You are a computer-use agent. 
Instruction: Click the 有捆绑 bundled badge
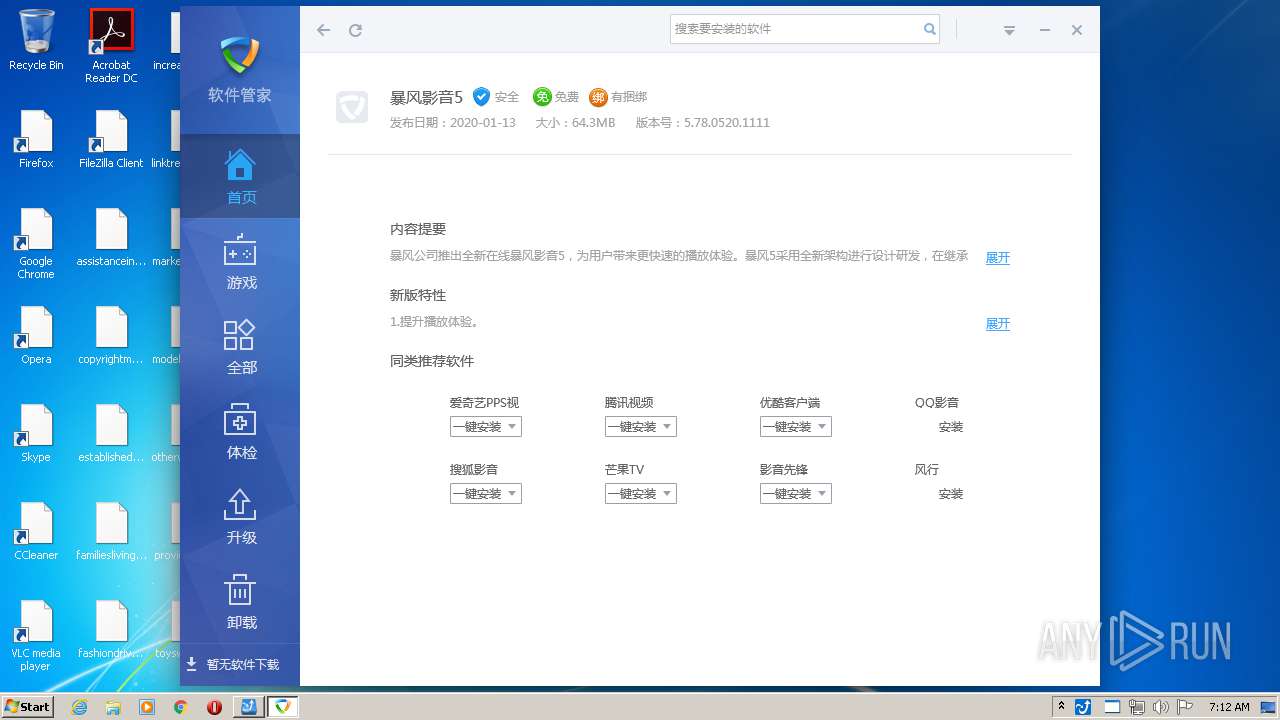pos(618,97)
